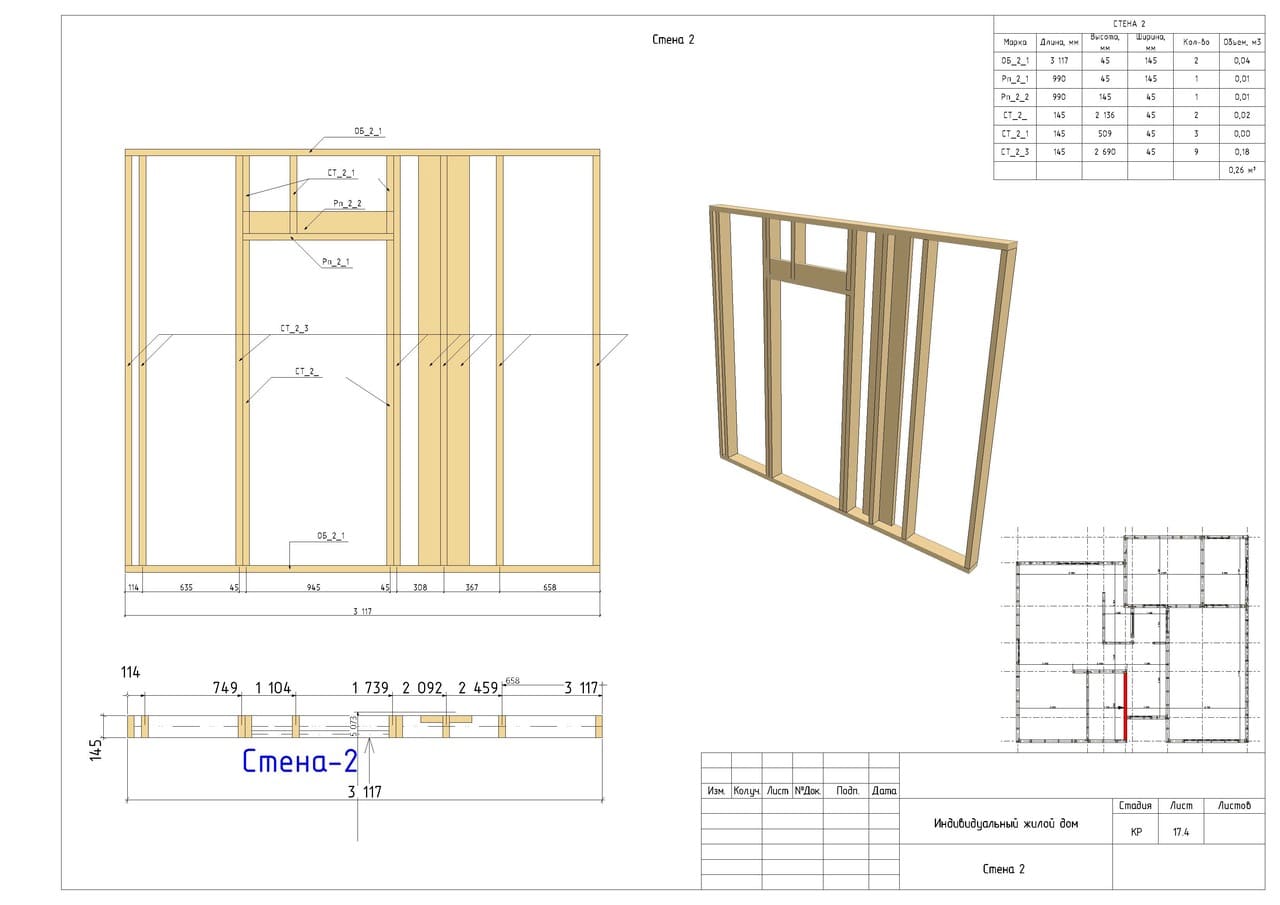Click the 0,26 total volume cell
The image size is (1280, 905).
1243,170
